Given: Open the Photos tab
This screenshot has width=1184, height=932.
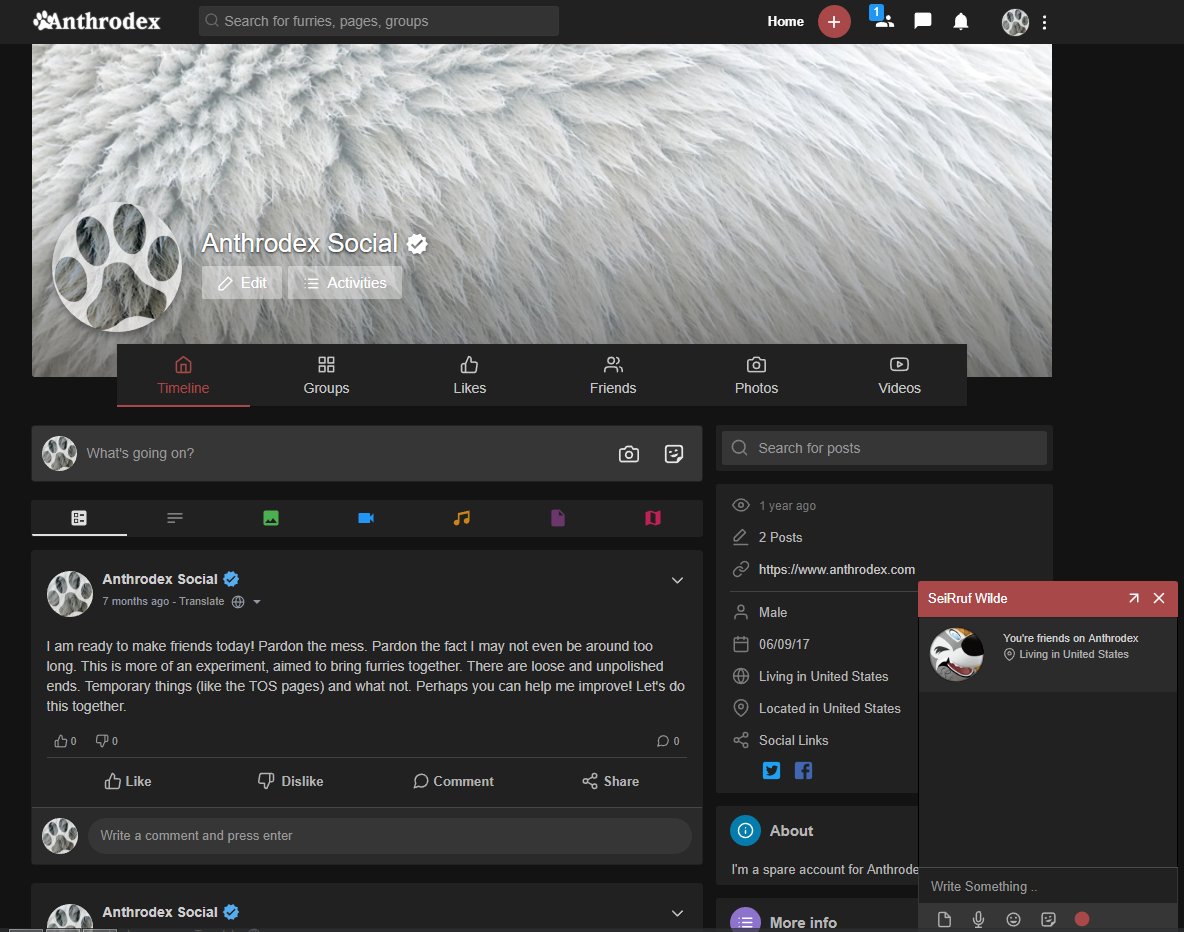Looking at the screenshot, I should [x=756, y=375].
